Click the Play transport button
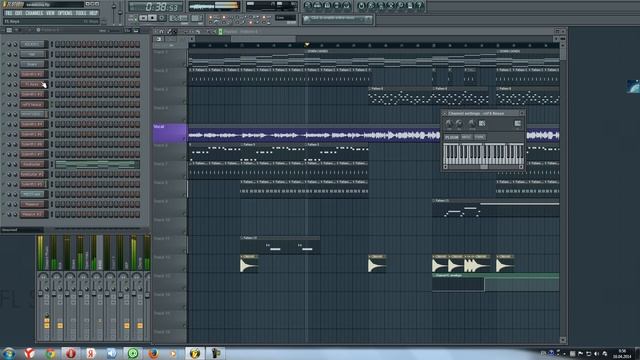 (143, 18)
